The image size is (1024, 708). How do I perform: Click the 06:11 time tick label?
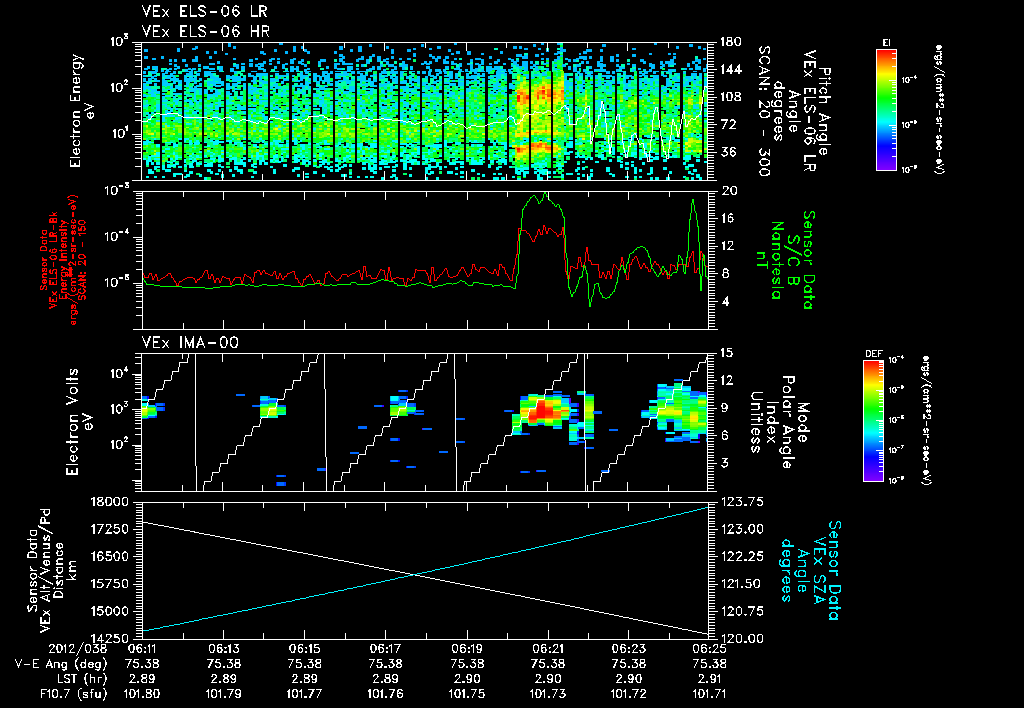point(142,649)
